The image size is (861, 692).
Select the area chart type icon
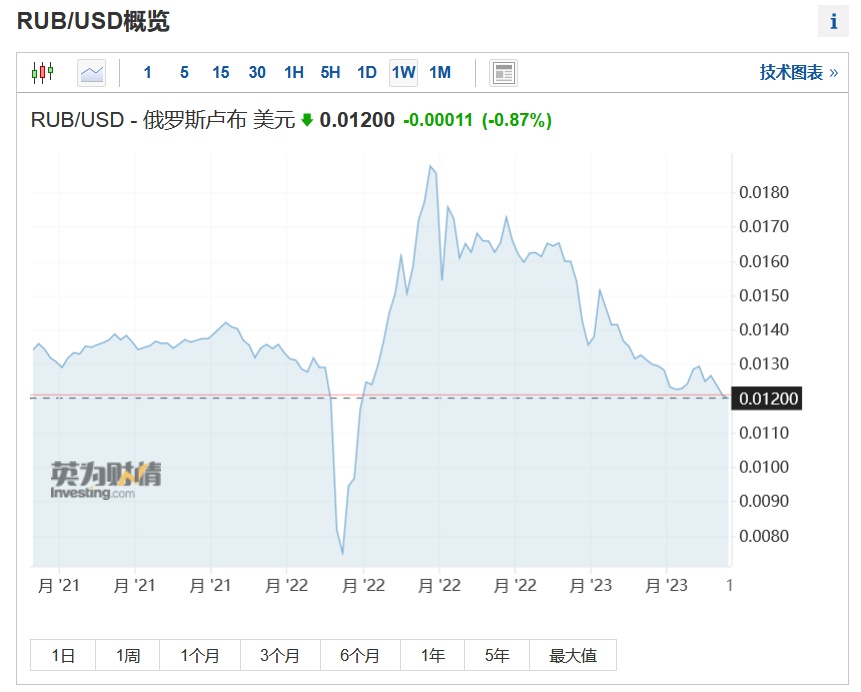coord(92,73)
